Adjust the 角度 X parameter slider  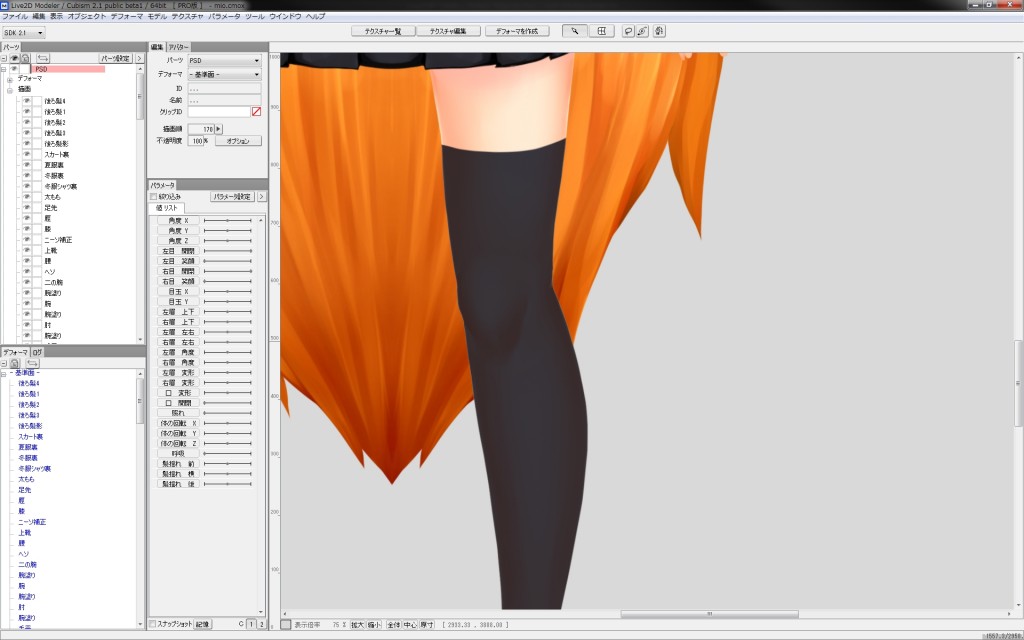coord(227,221)
